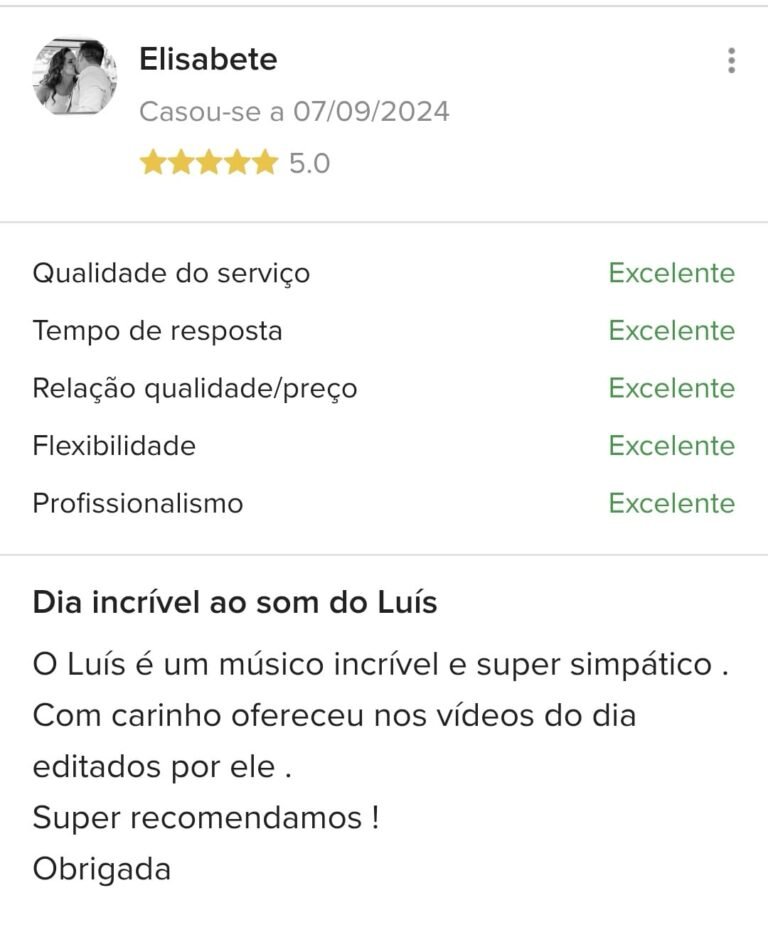Open the three-dot options menu
This screenshot has width=768, height=942.
point(732,61)
